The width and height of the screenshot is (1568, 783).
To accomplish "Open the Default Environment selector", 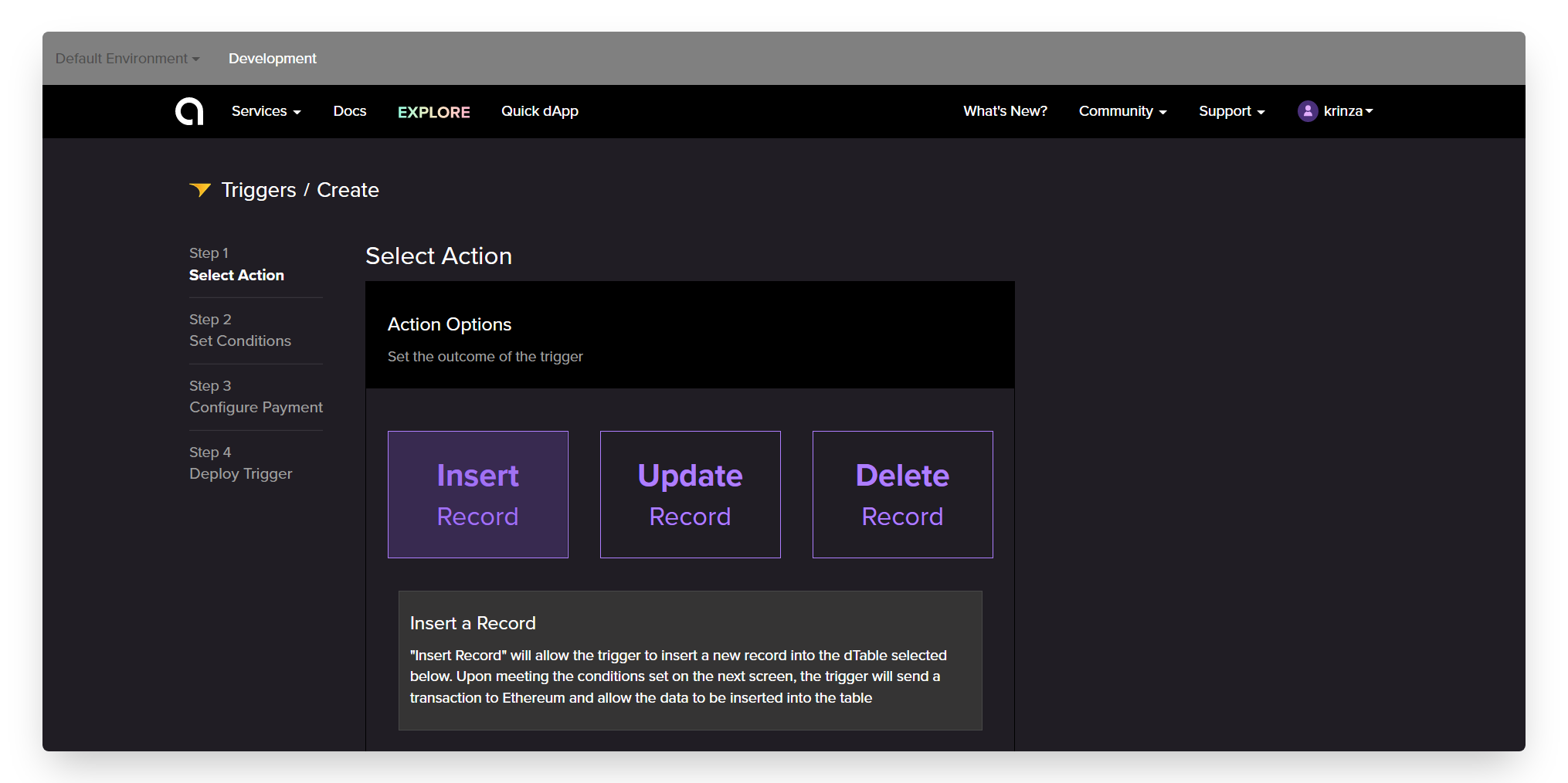I will tap(127, 59).
